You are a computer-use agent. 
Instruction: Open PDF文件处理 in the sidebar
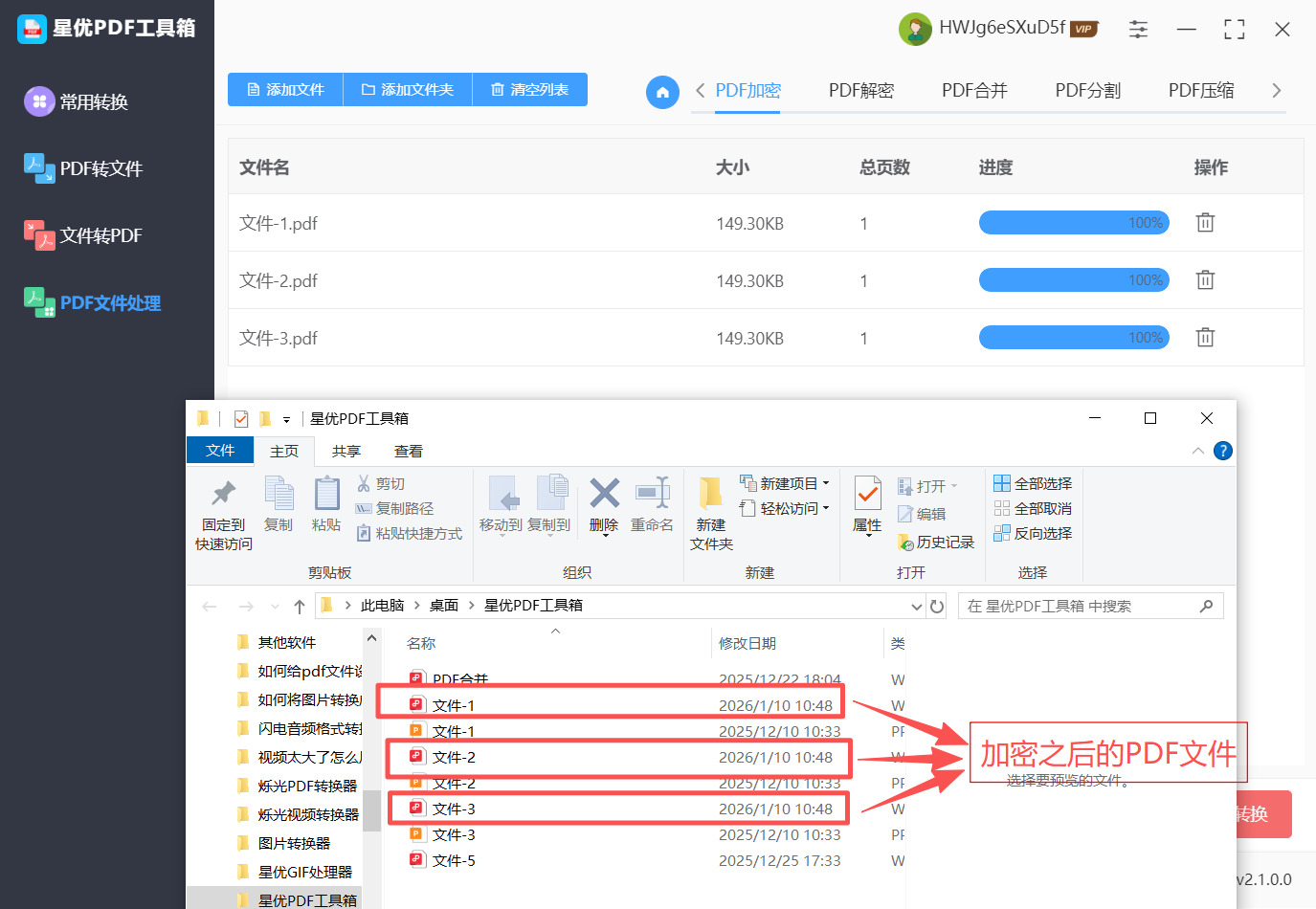[x=92, y=302]
